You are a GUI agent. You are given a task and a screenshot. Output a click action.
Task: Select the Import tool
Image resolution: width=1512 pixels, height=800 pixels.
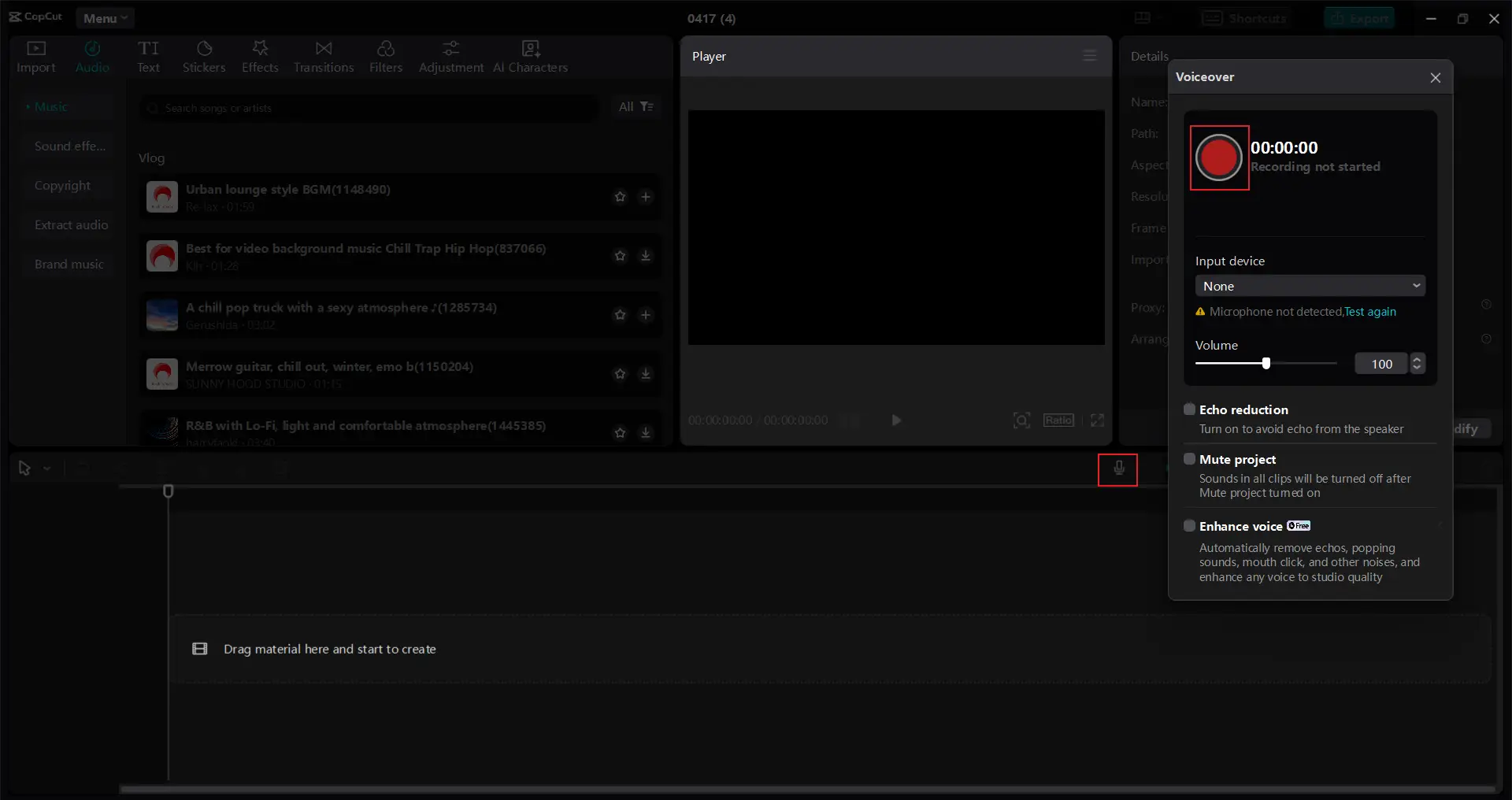click(35, 55)
